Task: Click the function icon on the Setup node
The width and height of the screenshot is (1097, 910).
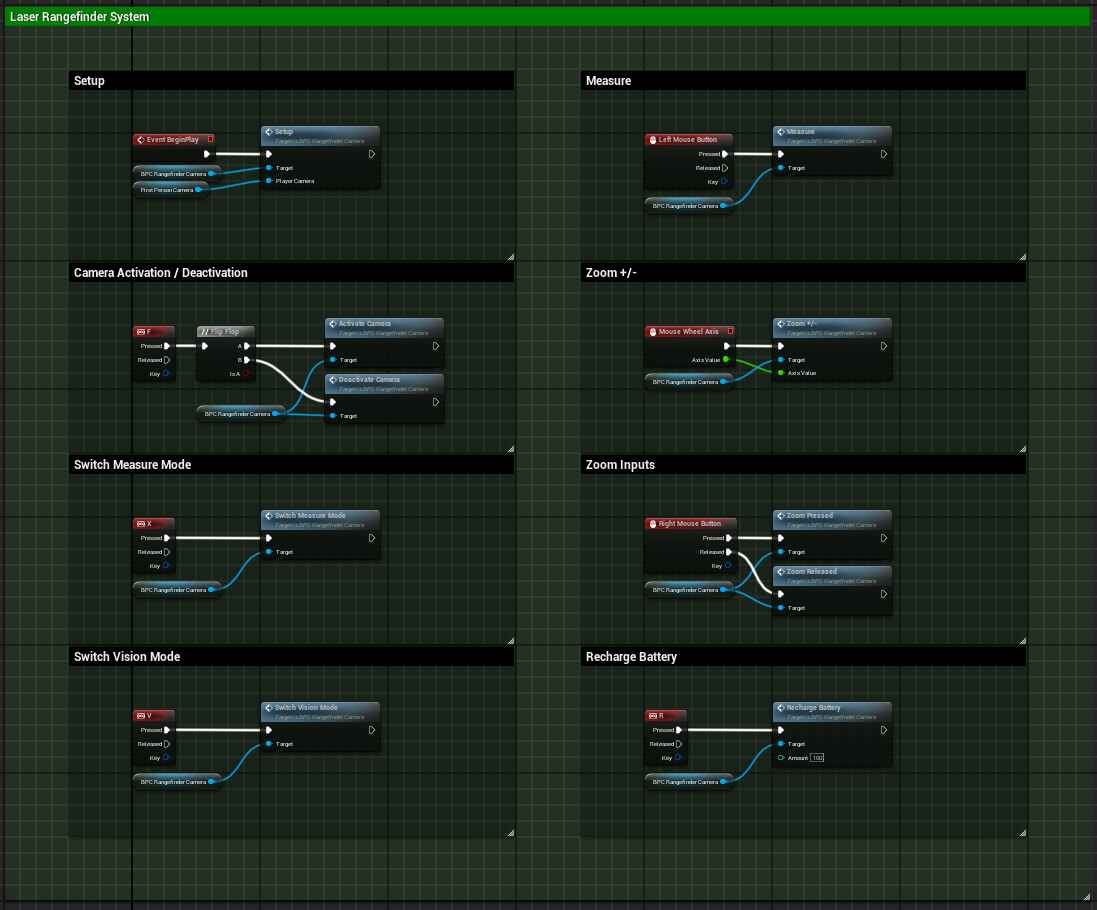Action: click(269, 131)
